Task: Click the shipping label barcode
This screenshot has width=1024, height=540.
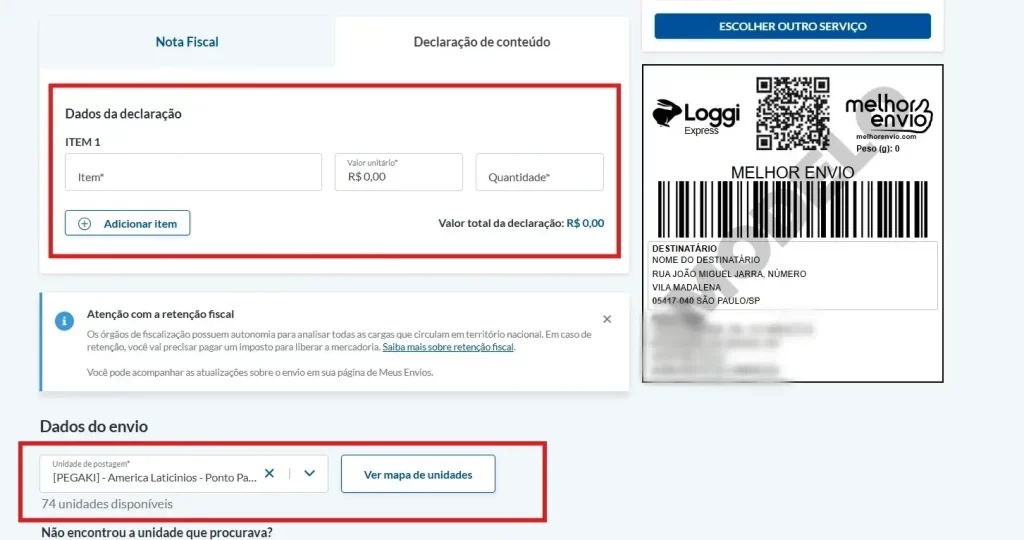Action: tap(792, 210)
